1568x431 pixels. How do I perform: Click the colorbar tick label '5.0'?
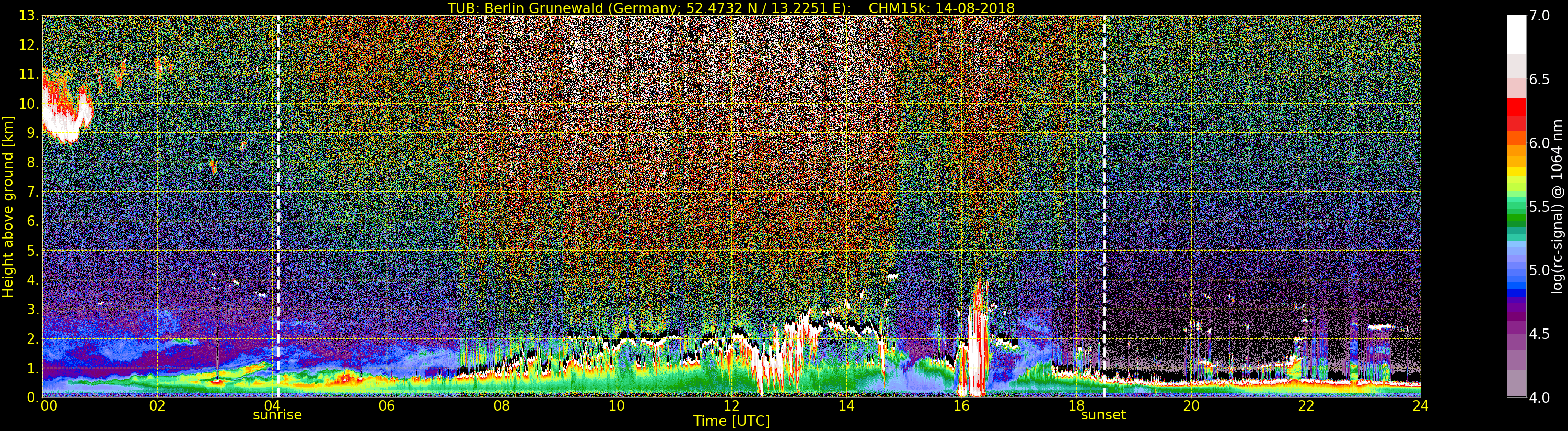pyautogui.click(x=1539, y=270)
